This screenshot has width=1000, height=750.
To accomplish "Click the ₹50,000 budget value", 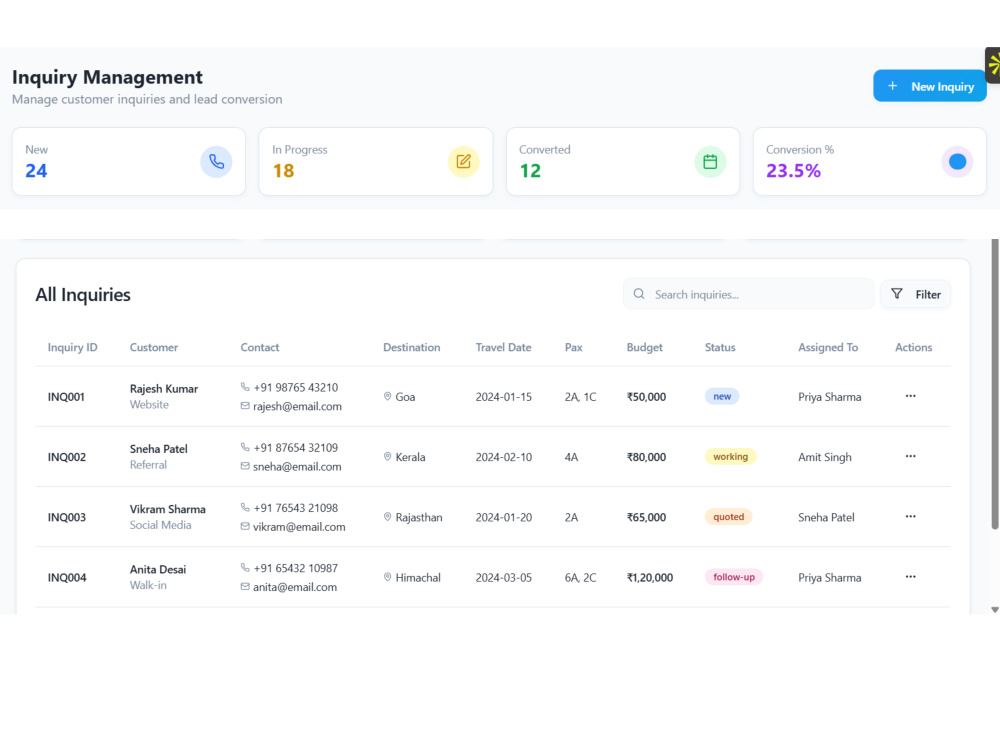I will tap(646, 397).
